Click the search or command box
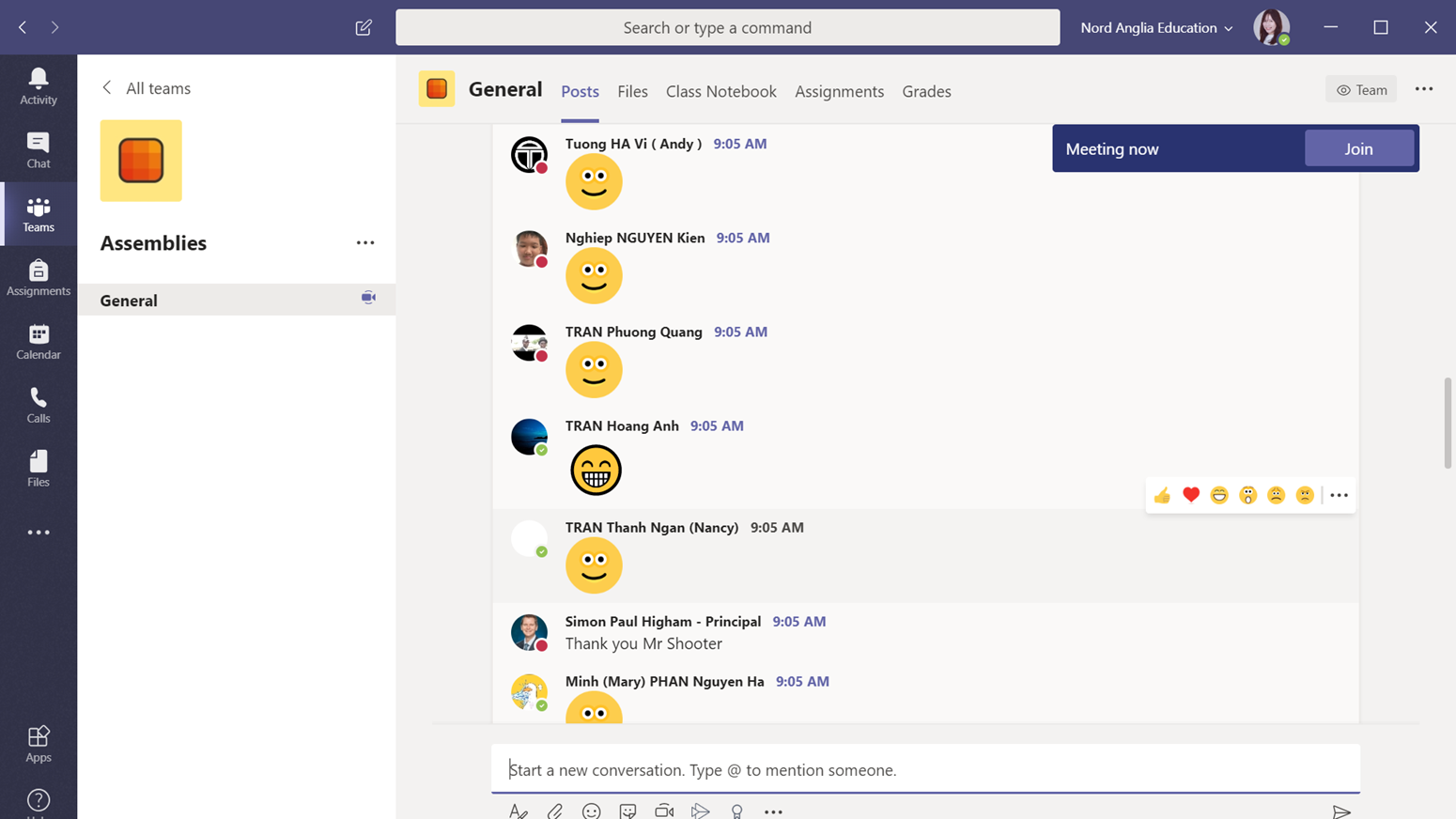 (727, 27)
